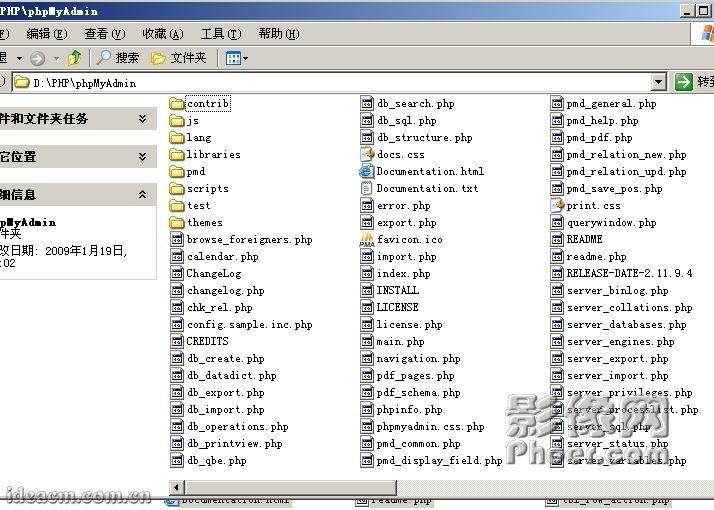This screenshot has width=714, height=510.
Task: Open the Help (帮助) menu
Action: coord(279,34)
